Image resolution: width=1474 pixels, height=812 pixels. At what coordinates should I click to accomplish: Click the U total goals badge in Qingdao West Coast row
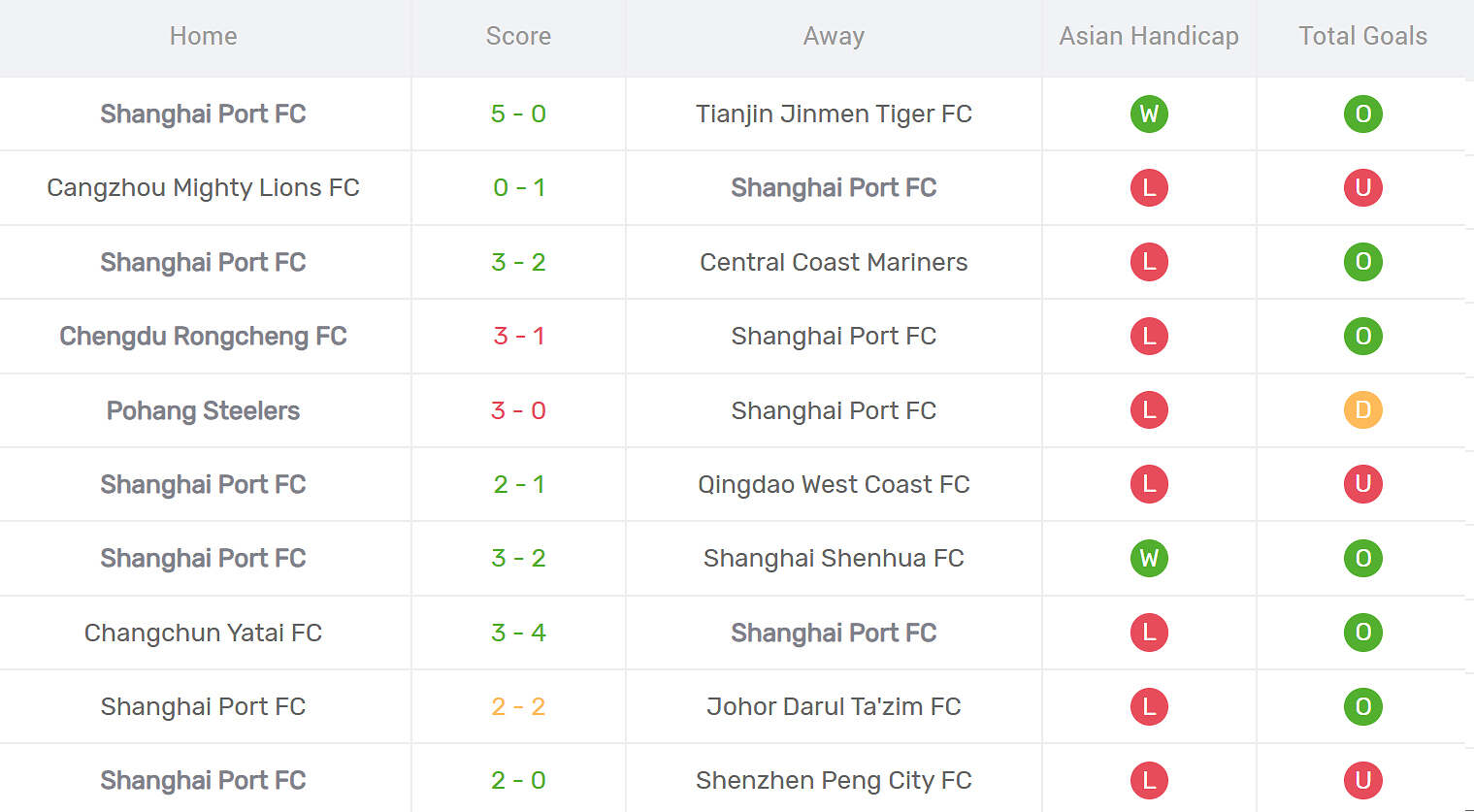tap(1362, 484)
